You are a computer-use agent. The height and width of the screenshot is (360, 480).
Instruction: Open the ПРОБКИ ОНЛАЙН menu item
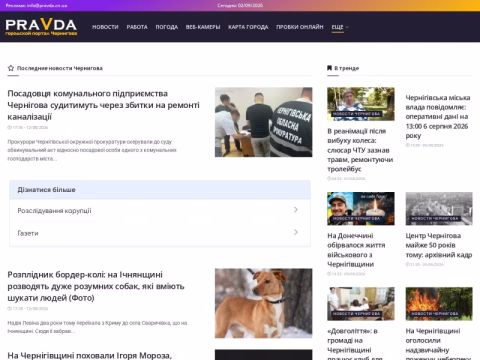click(x=300, y=27)
